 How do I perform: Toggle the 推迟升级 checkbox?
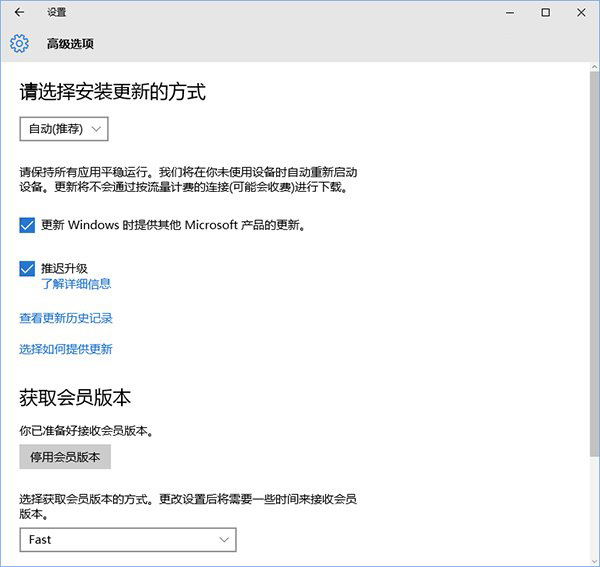(28, 268)
